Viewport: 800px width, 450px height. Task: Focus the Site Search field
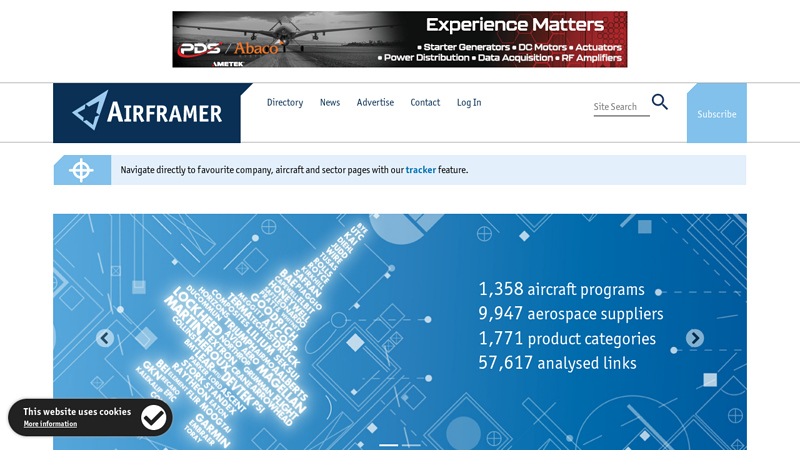tap(621, 107)
